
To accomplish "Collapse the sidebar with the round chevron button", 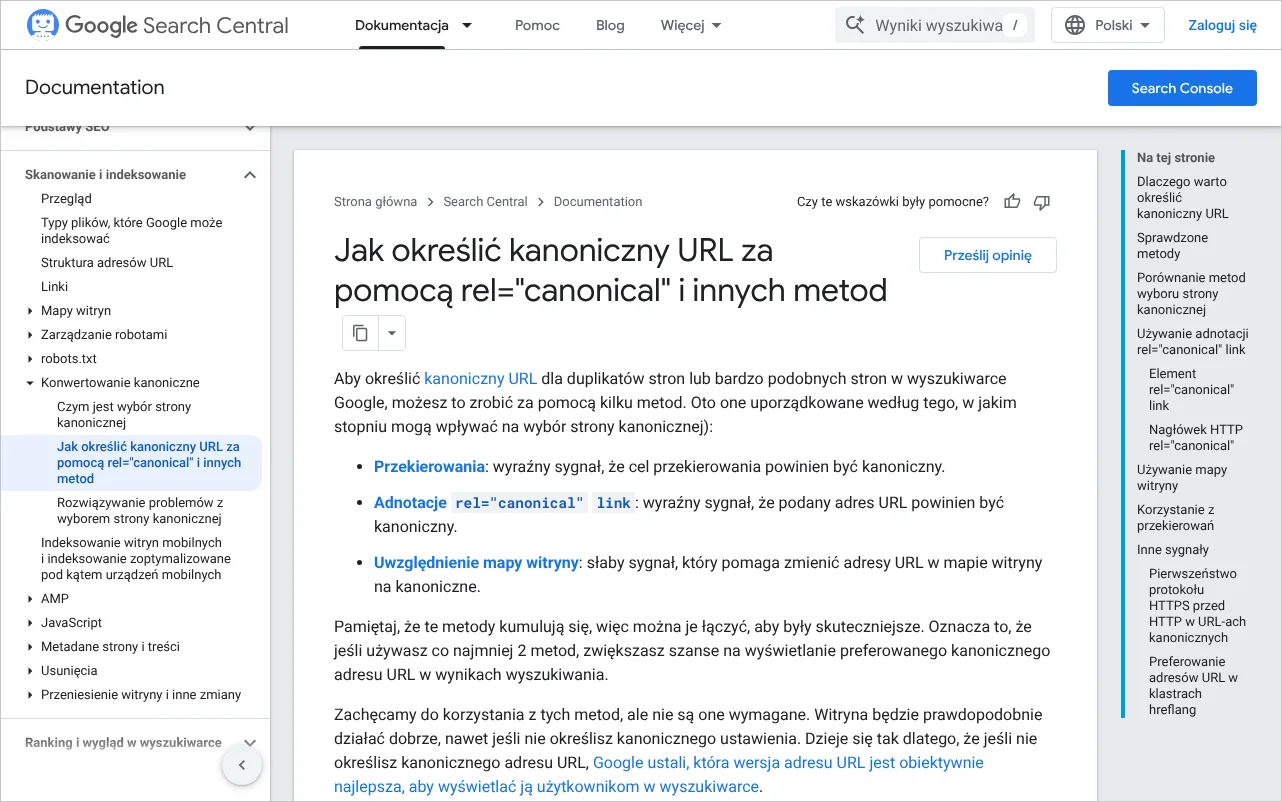I will [x=241, y=766].
